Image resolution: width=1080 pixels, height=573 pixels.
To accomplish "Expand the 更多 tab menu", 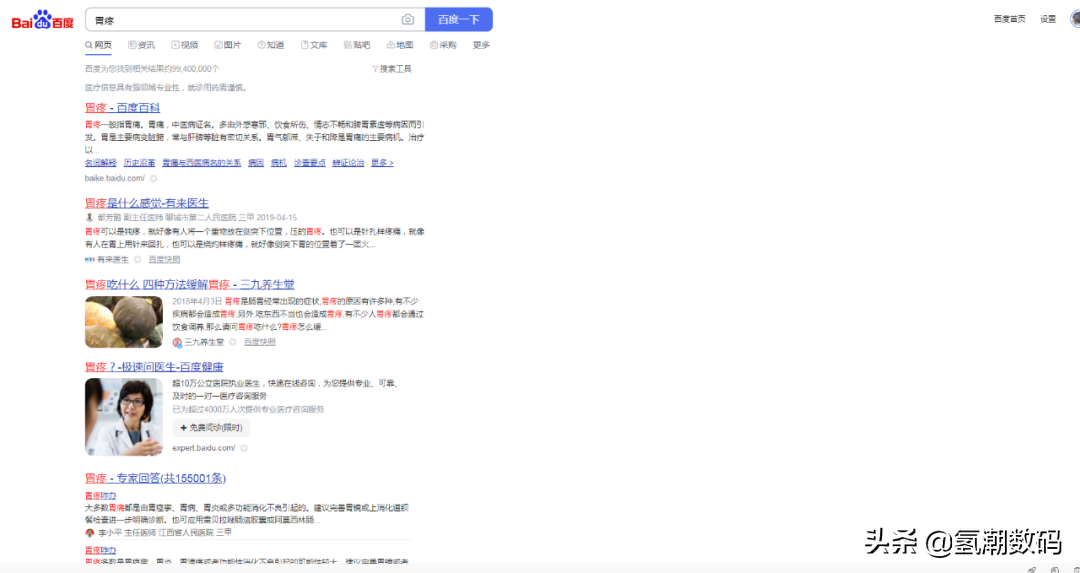I will click(x=481, y=45).
